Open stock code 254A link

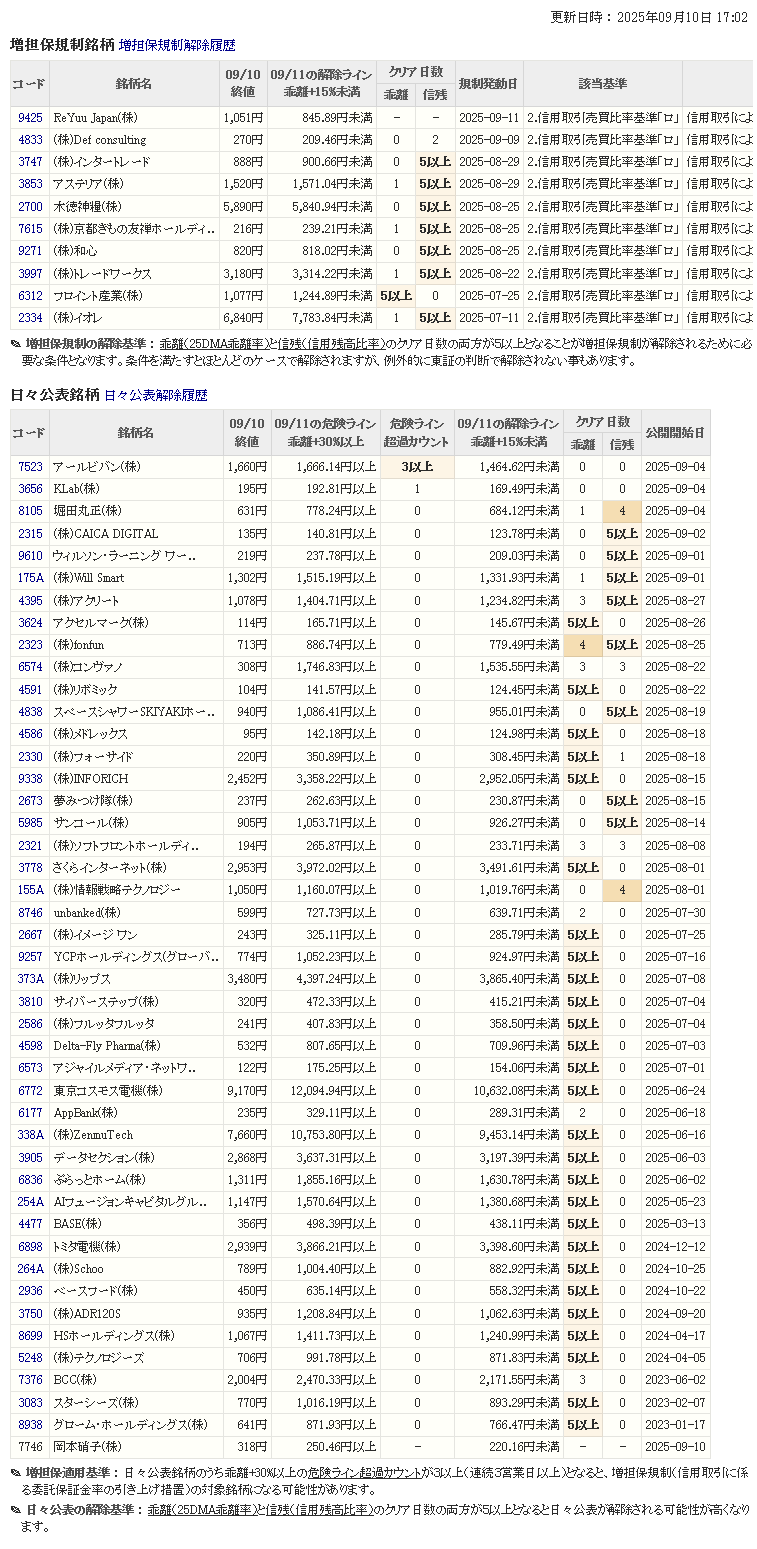[x=30, y=1202]
